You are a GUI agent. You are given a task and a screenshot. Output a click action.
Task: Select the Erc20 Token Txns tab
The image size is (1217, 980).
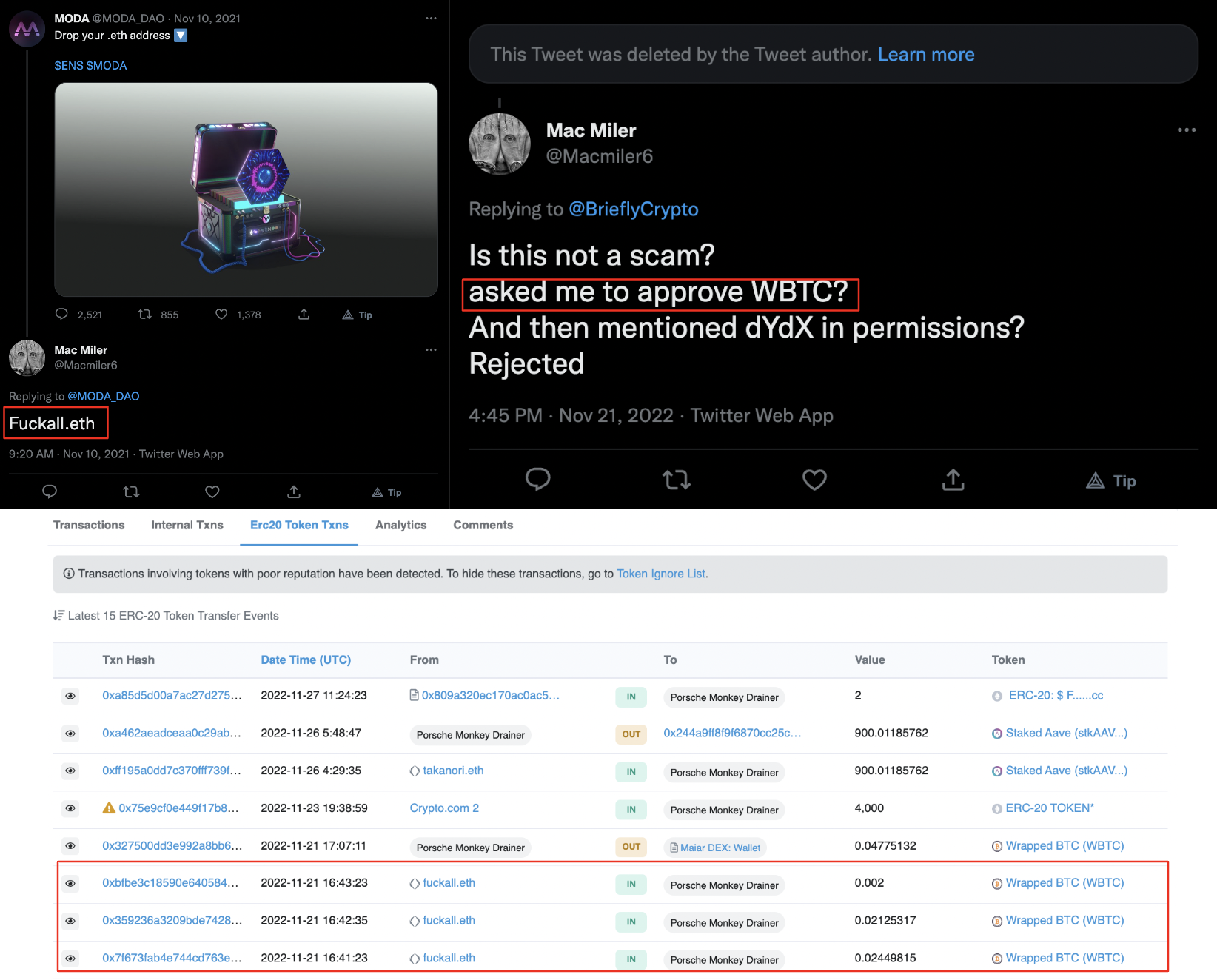pyautogui.click(x=299, y=525)
